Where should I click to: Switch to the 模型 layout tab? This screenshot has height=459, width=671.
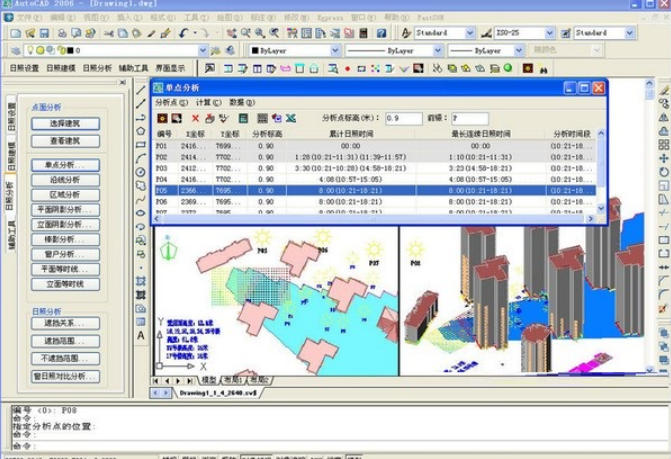(x=209, y=381)
